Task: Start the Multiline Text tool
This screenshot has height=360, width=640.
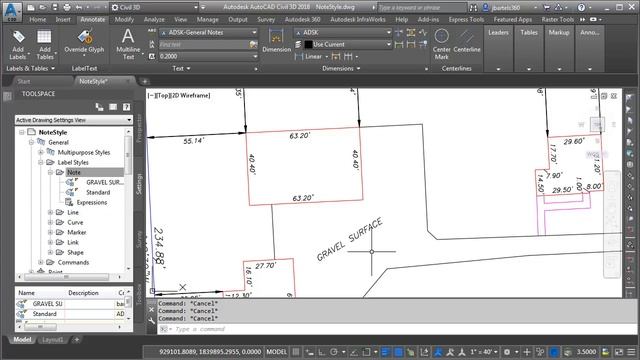Action: [128, 44]
